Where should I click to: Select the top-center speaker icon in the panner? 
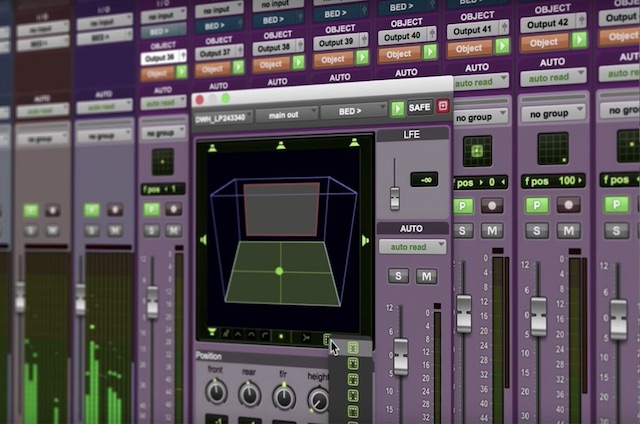pyautogui.click(x=280, y=145)
